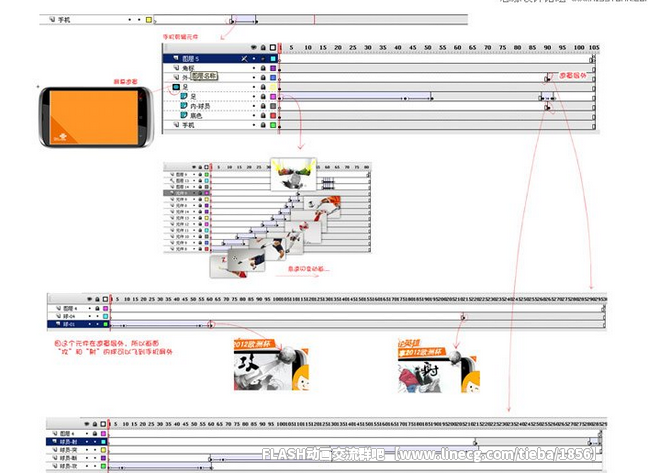
Task: Click frame 50 on the main timeline ruler
Action: 428,48
